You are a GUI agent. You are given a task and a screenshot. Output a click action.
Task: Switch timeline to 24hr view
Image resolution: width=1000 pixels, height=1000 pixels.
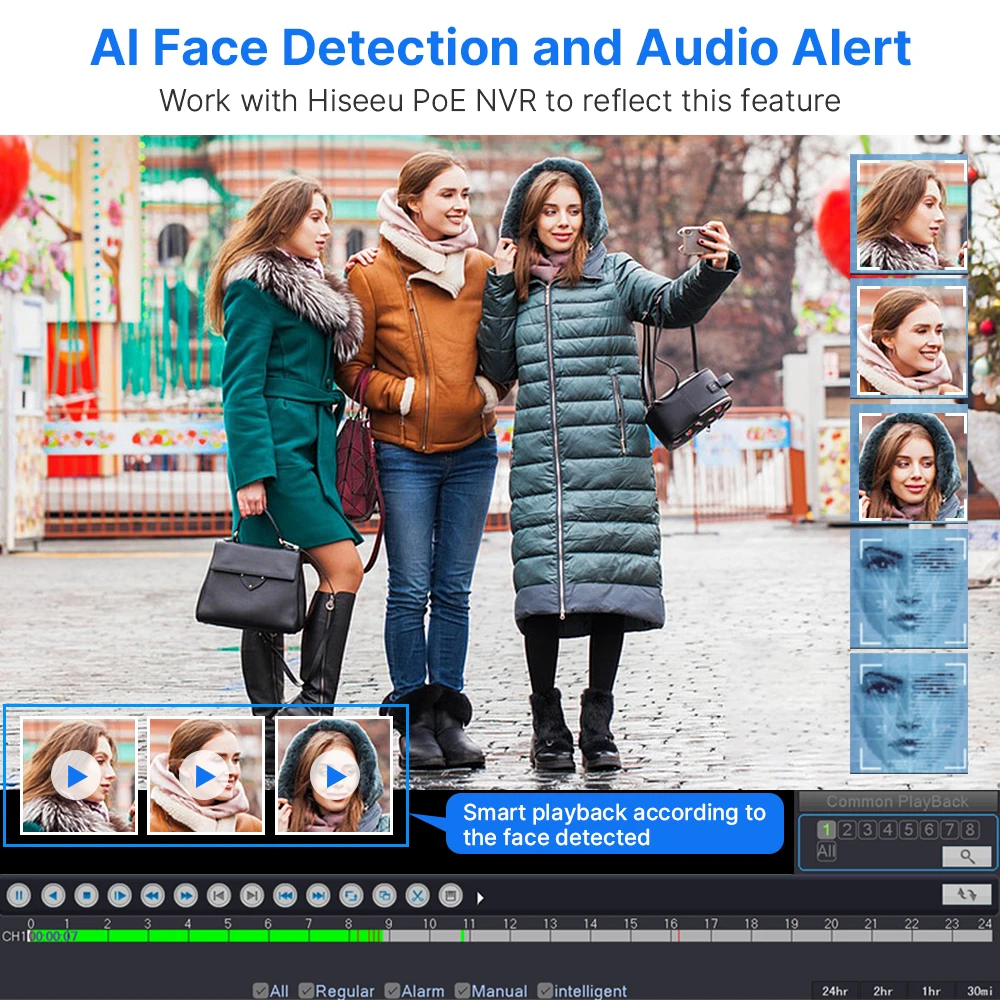[834, 991]
